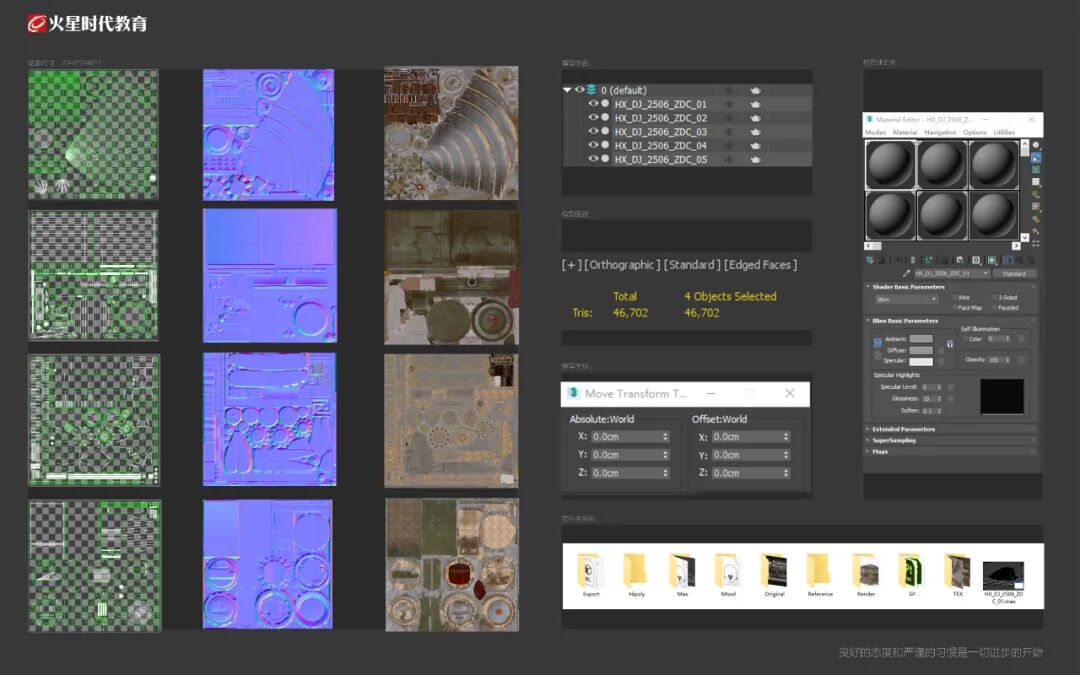Click the Diffuse color swatch
The image size is (1080, 675).
pyautogui.click(x=921, y=350)
